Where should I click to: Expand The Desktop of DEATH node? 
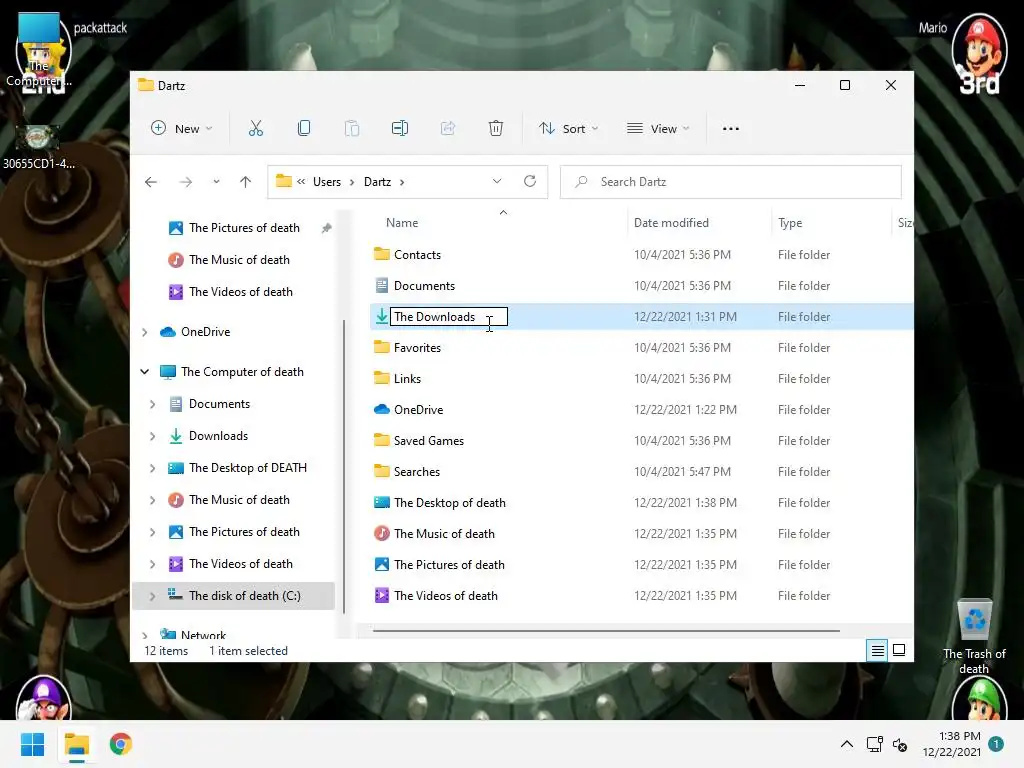pyautogui.click(x=153, y=468)
